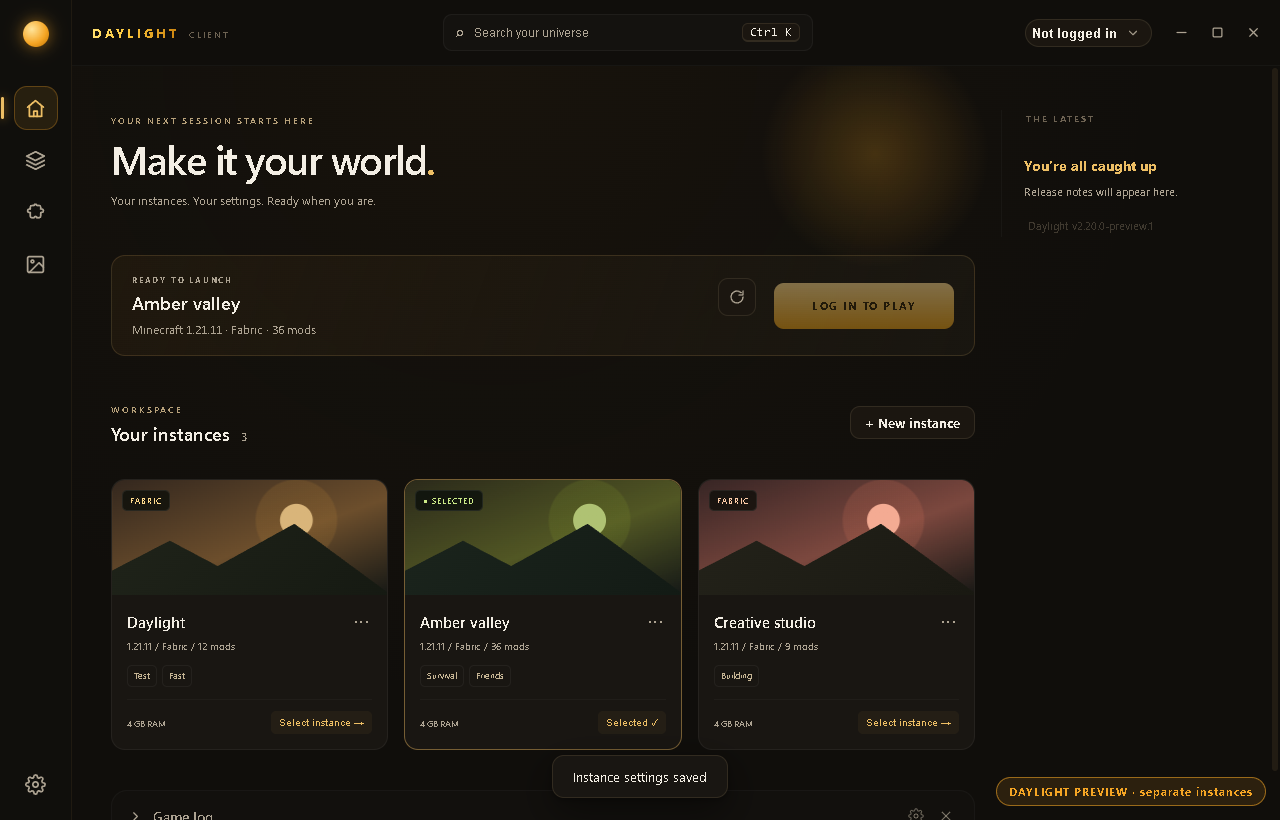1280x820 pixels.
Task: Open the screenshots image sidebar icon
Action: (36, 264)
